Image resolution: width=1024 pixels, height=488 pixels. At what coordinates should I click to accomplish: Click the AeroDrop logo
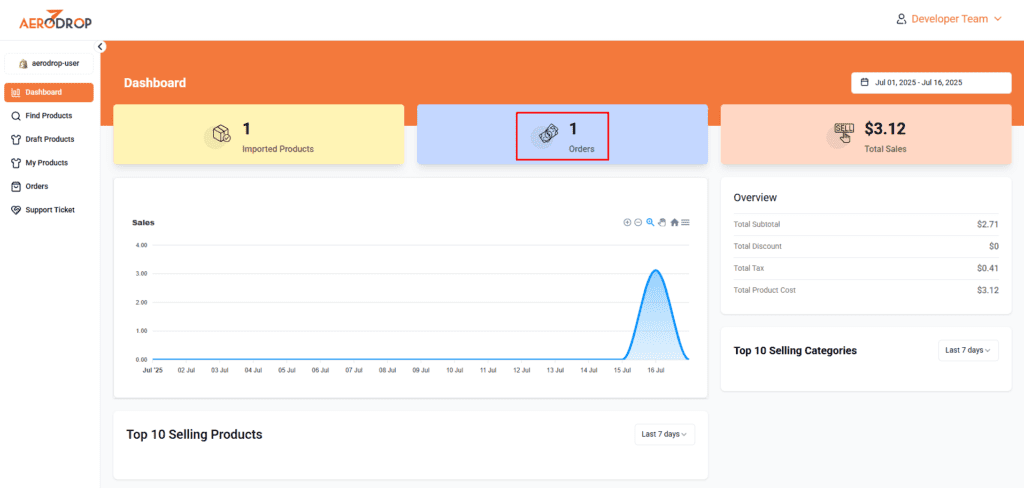click(x=54, y=20)
